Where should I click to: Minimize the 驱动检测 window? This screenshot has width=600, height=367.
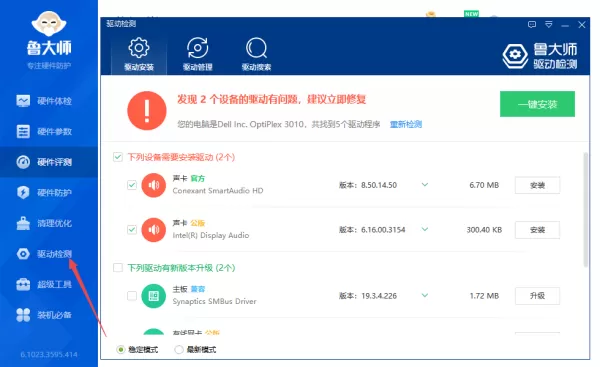point(565,25)
